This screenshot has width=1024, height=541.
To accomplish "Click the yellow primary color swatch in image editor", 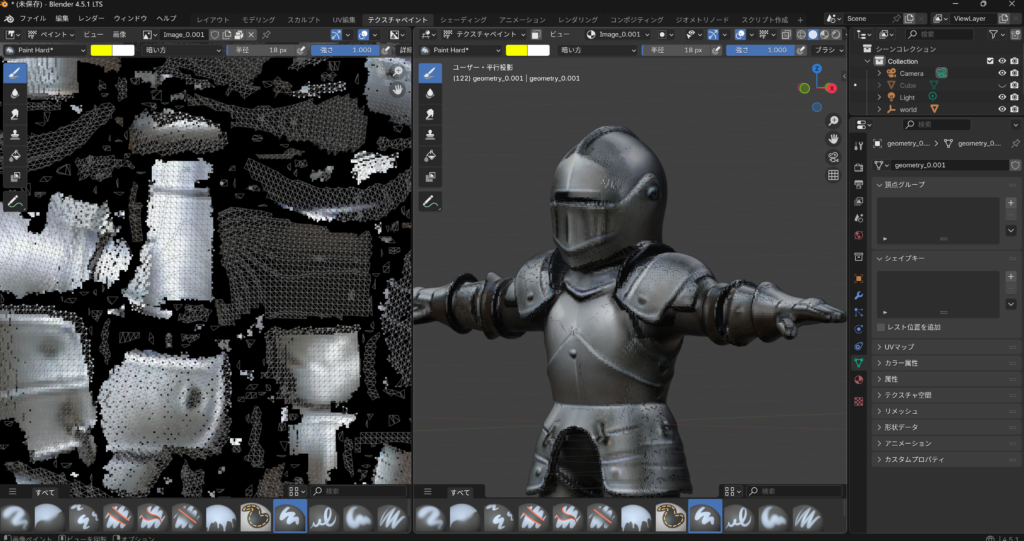I will pyautogui.click(x=101, y=49).
